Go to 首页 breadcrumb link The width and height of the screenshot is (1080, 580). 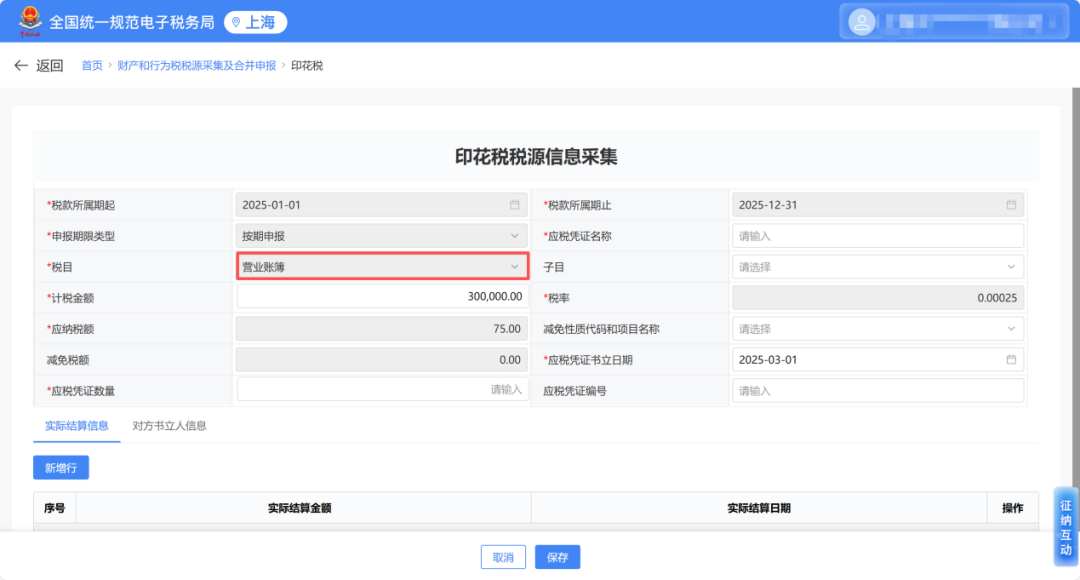(92, 66)
